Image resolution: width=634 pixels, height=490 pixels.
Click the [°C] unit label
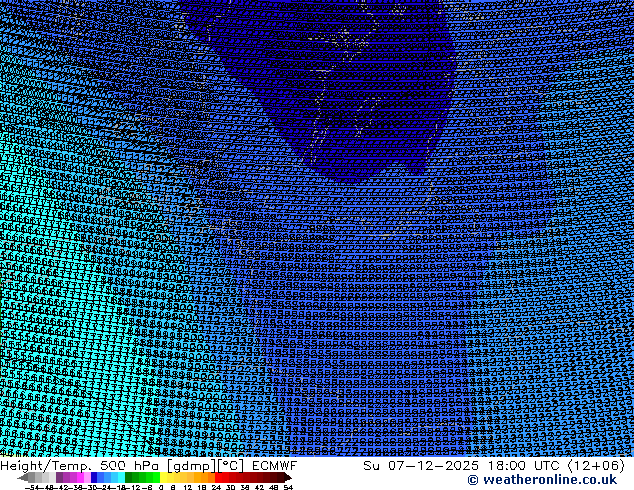231,466
